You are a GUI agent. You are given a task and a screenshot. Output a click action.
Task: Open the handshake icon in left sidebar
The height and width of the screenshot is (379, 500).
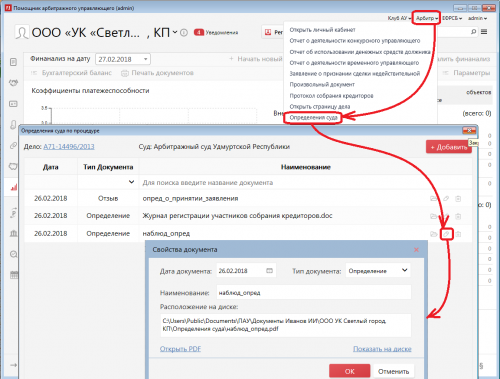click(13, 83)
